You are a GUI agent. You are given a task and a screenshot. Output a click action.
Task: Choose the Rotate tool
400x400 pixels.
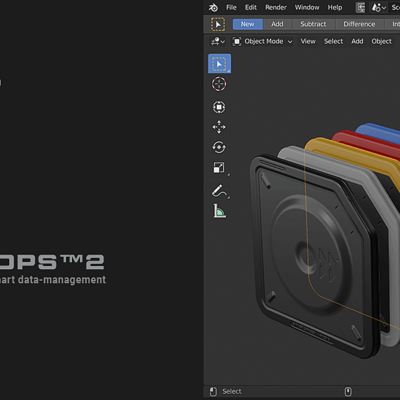point(219,147)
